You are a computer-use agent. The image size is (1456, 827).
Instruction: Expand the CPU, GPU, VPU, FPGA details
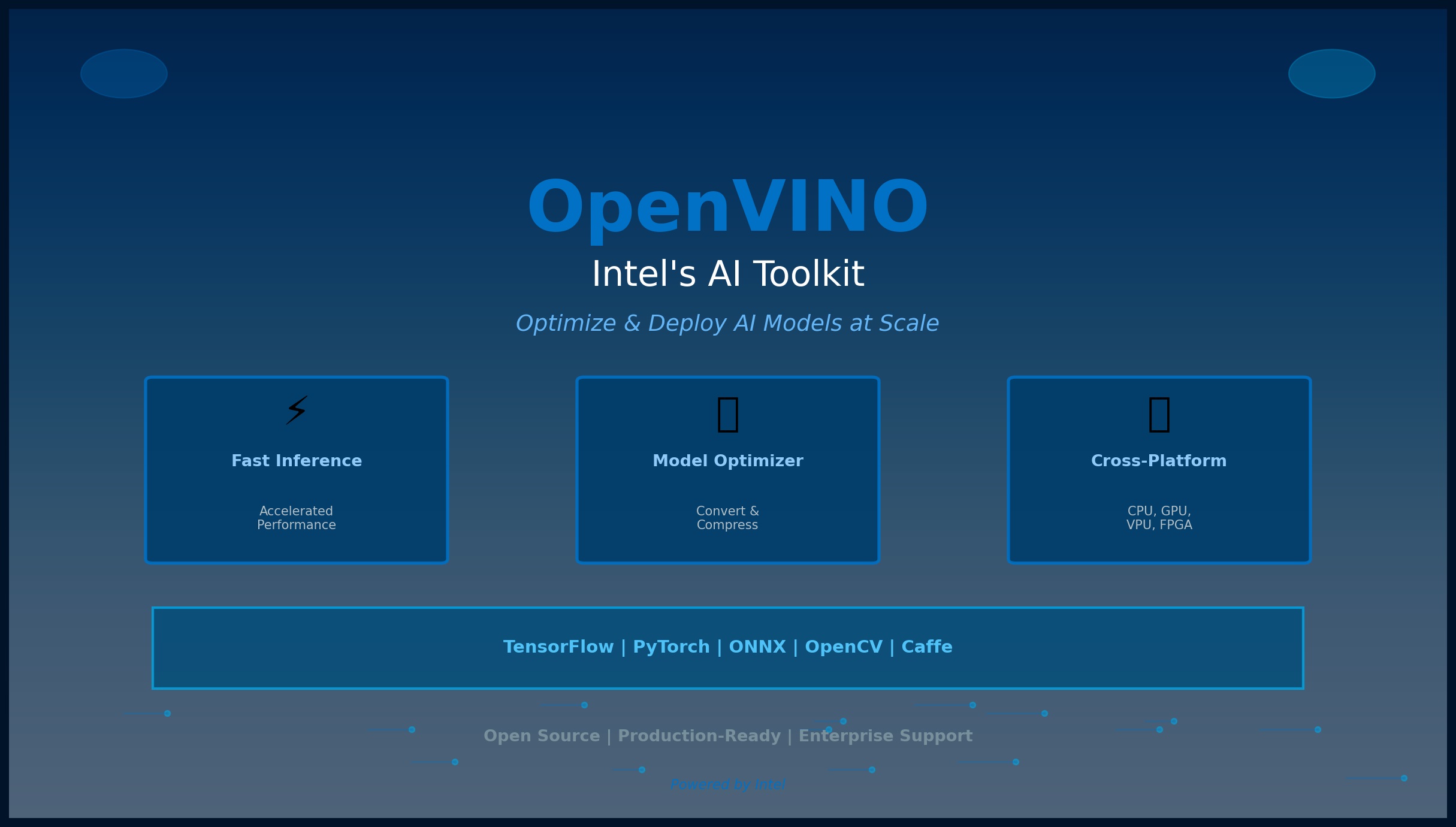[x=1159, y=517]
